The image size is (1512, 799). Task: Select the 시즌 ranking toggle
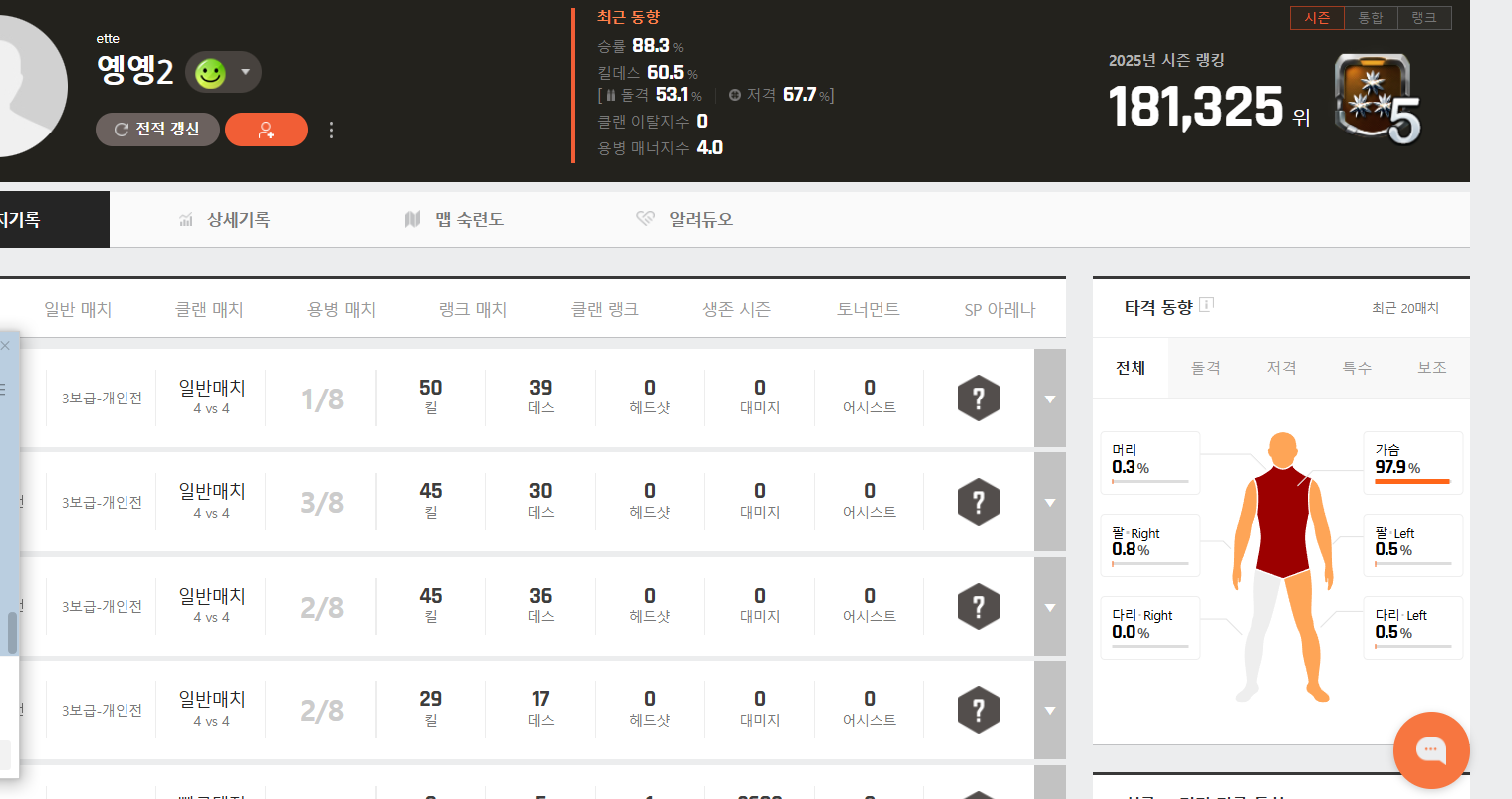pyautogui.click(x=1317, y=18)
